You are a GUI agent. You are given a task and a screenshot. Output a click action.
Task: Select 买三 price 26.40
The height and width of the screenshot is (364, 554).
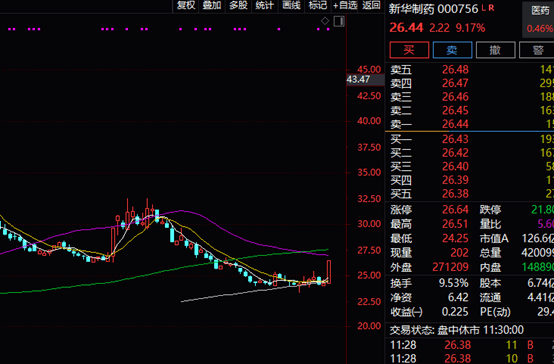coord(455,166)
